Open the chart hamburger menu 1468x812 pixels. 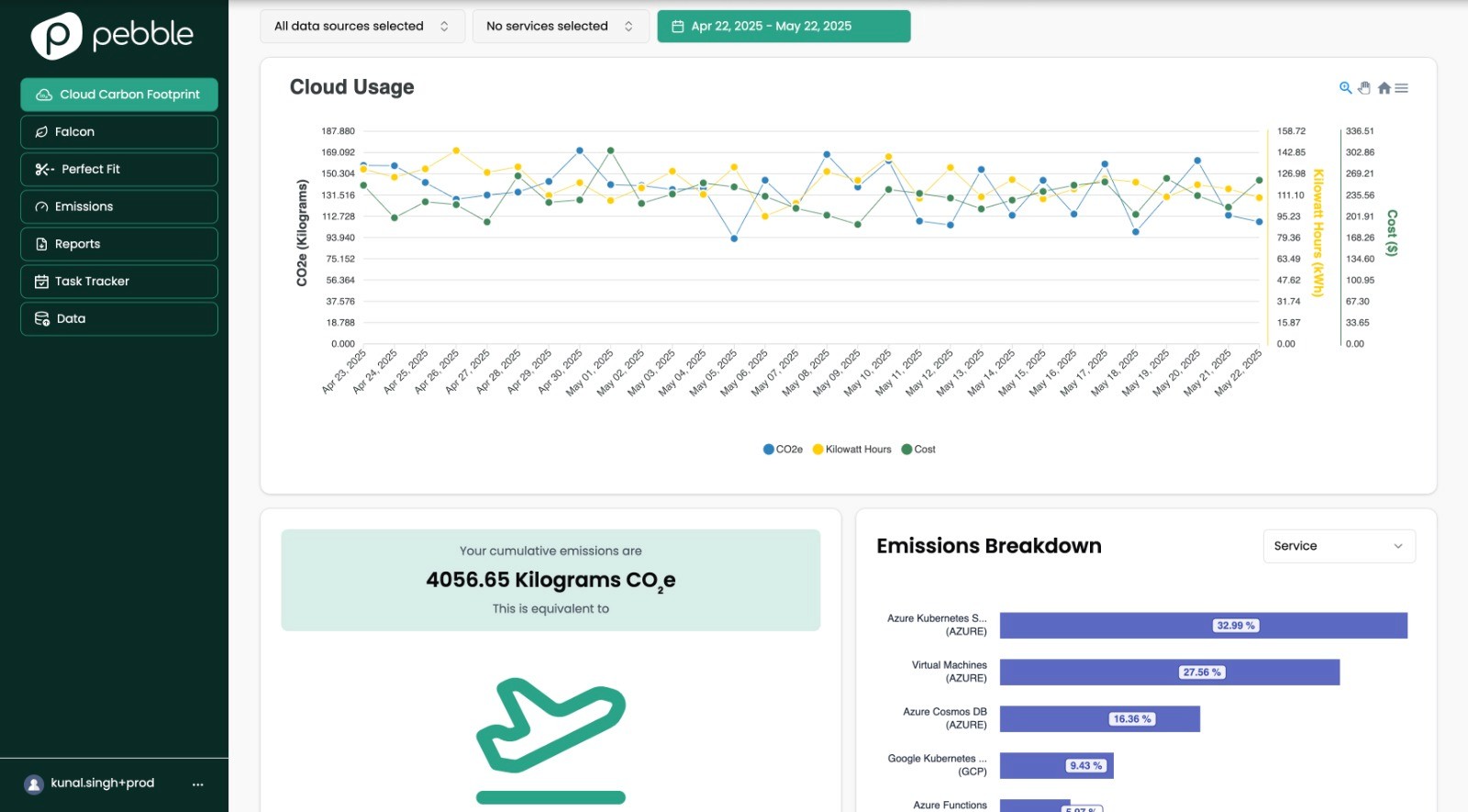pyautogui.click(x=1402, y=88)
